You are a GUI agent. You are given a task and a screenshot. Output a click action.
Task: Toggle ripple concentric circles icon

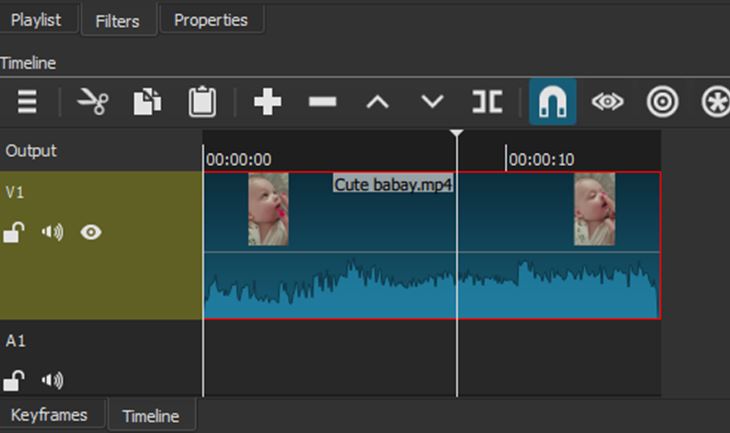(662, 101)
